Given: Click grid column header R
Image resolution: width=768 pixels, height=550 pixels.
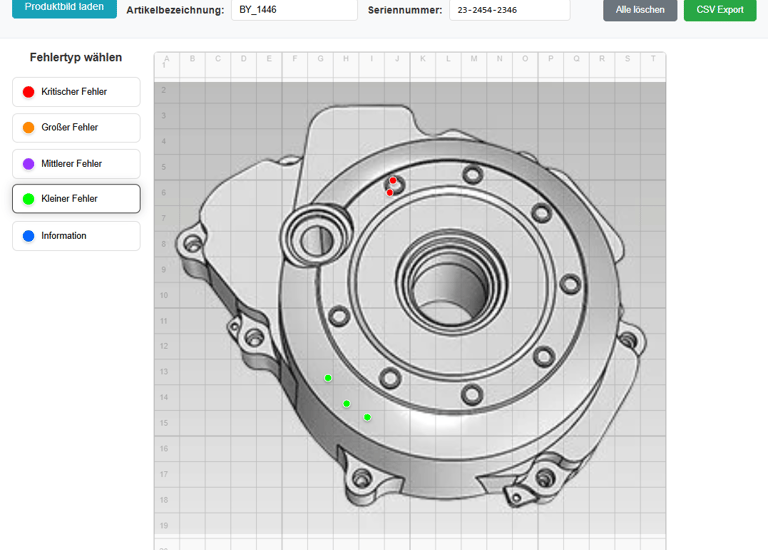Looking at the screenshot, I should 601,59.
